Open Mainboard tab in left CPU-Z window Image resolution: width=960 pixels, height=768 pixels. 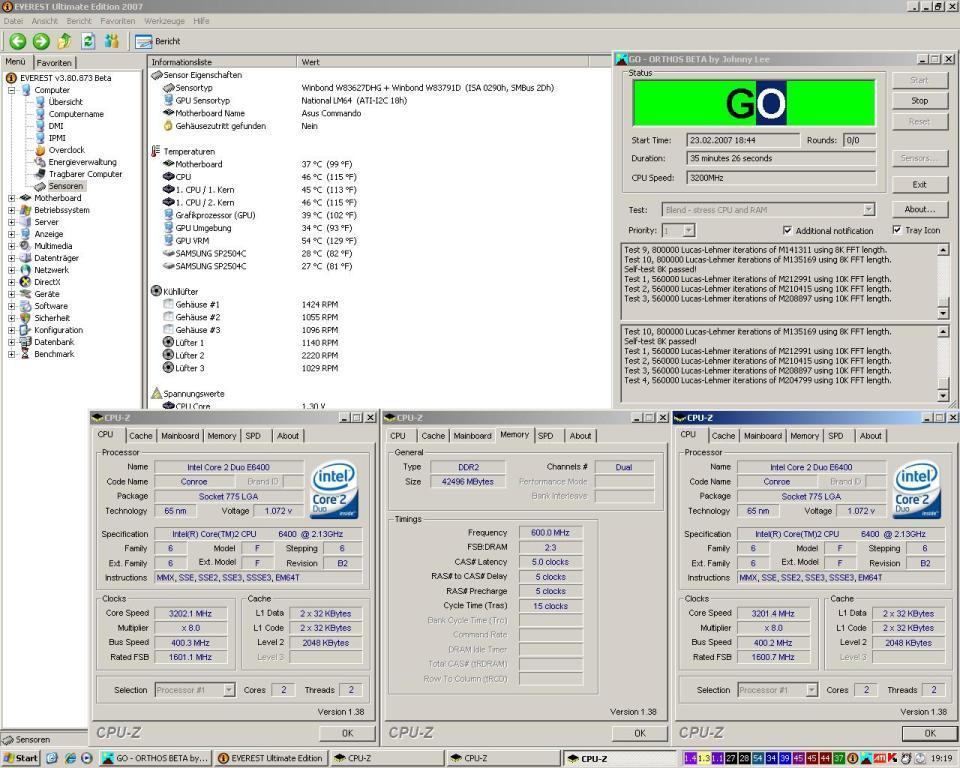180,436
